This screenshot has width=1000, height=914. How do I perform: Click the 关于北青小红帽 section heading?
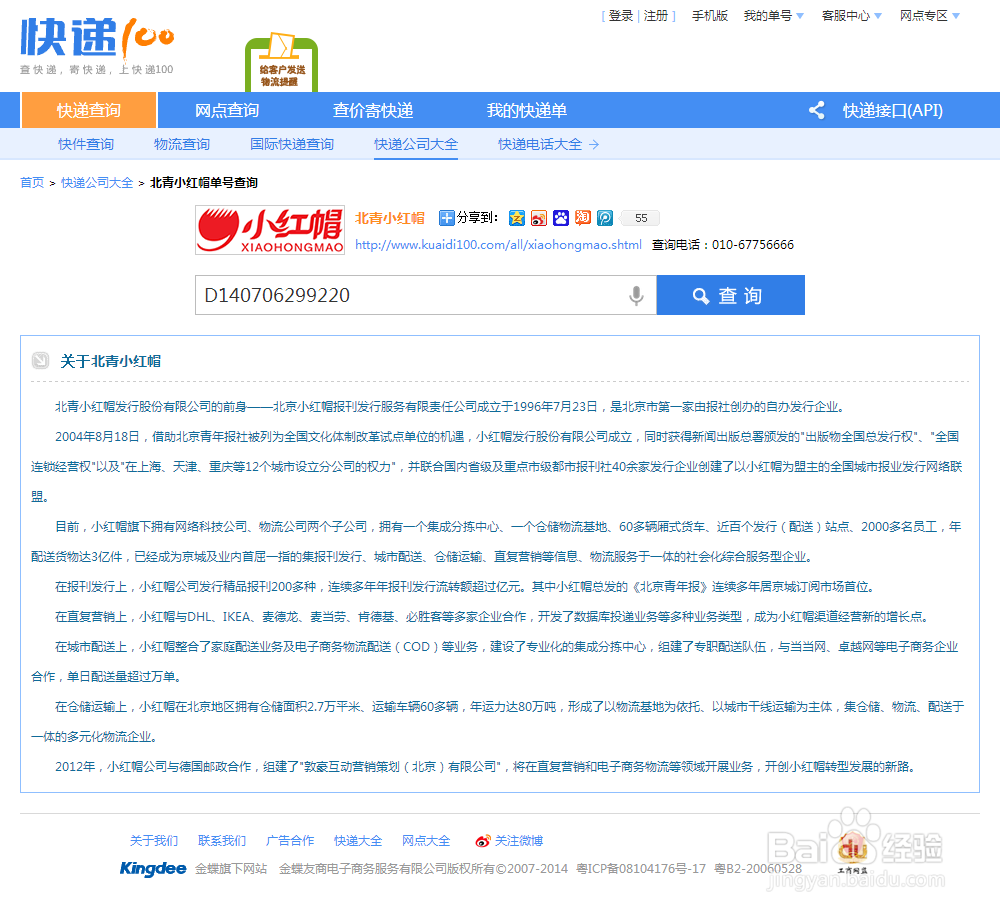pos(110,361)
